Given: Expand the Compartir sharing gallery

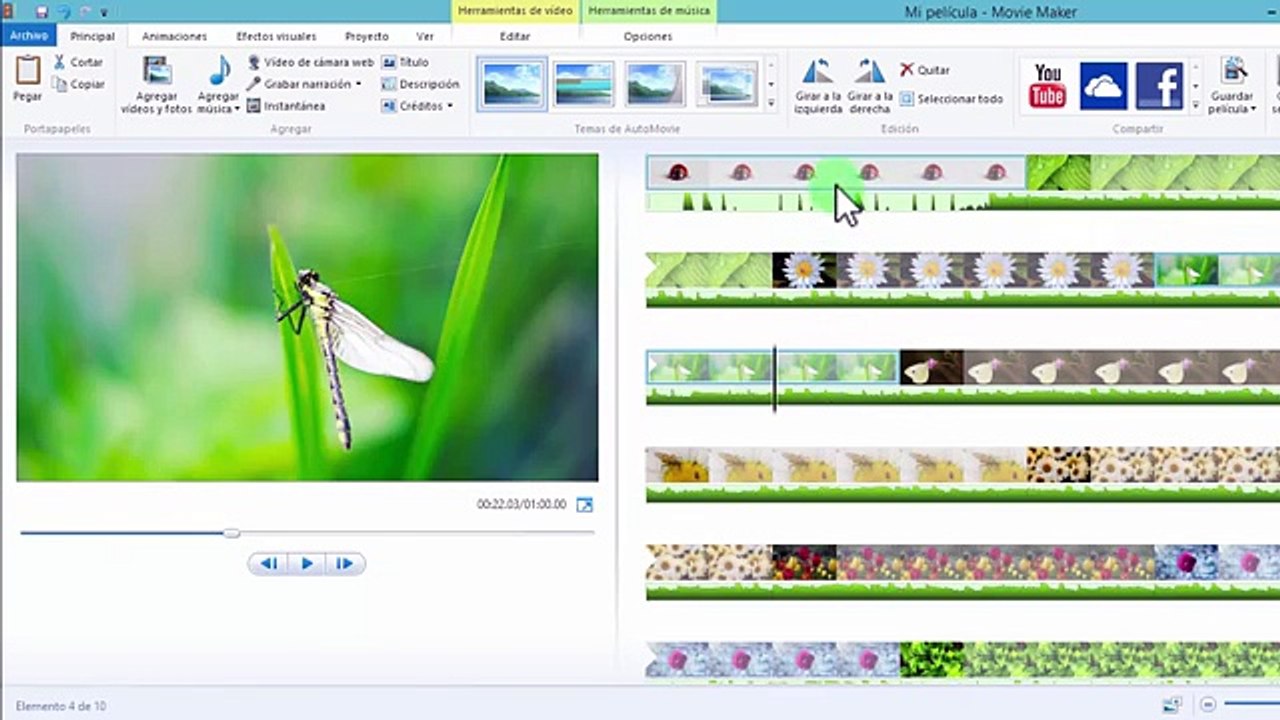Looking at the screenshot, I should [x=1195, y=103].
